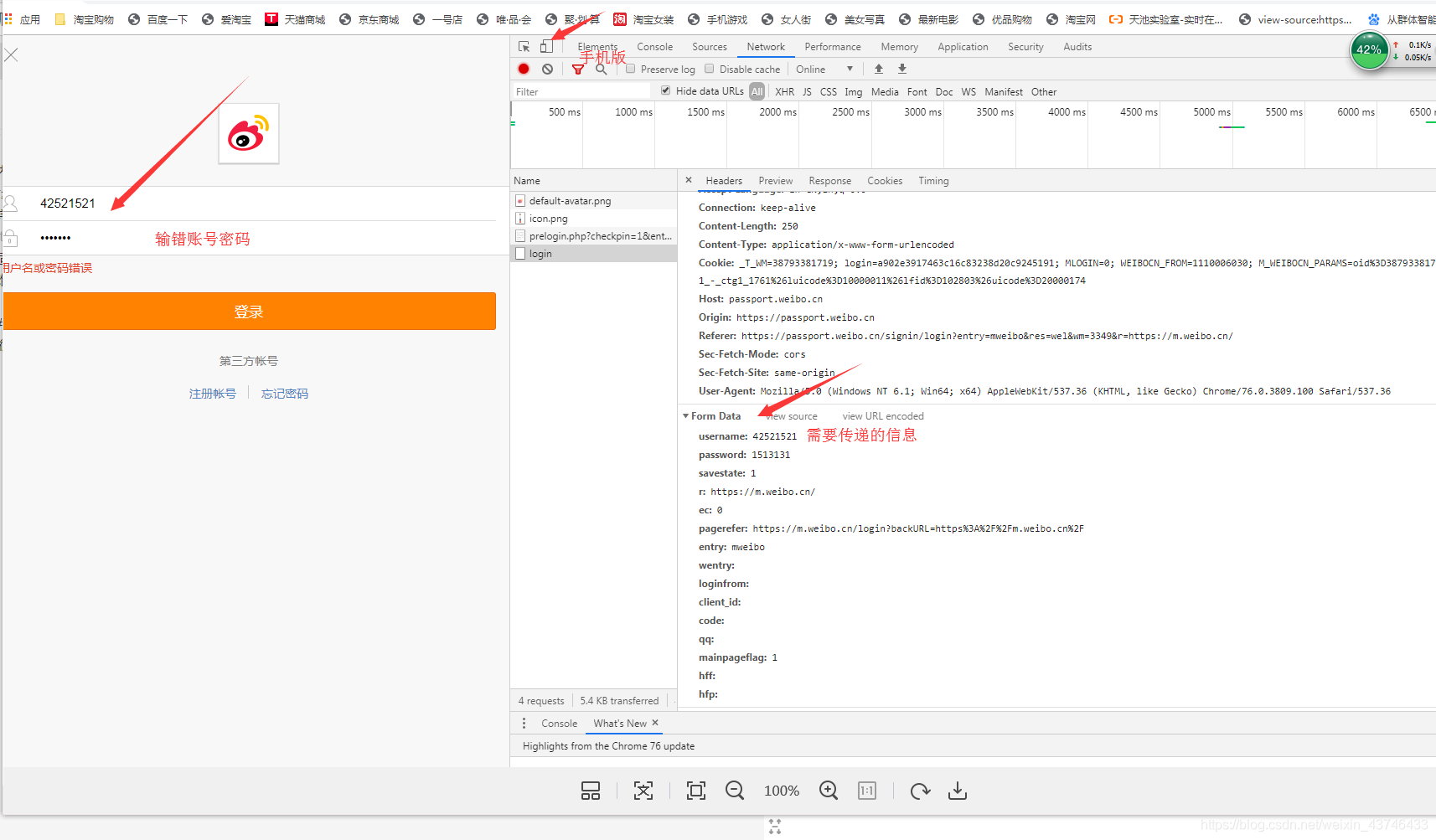The height and width of the screenshot is (840, 1436).
Task: Toggle Preserve log checkbox
Action: click(x=631, y=69)
